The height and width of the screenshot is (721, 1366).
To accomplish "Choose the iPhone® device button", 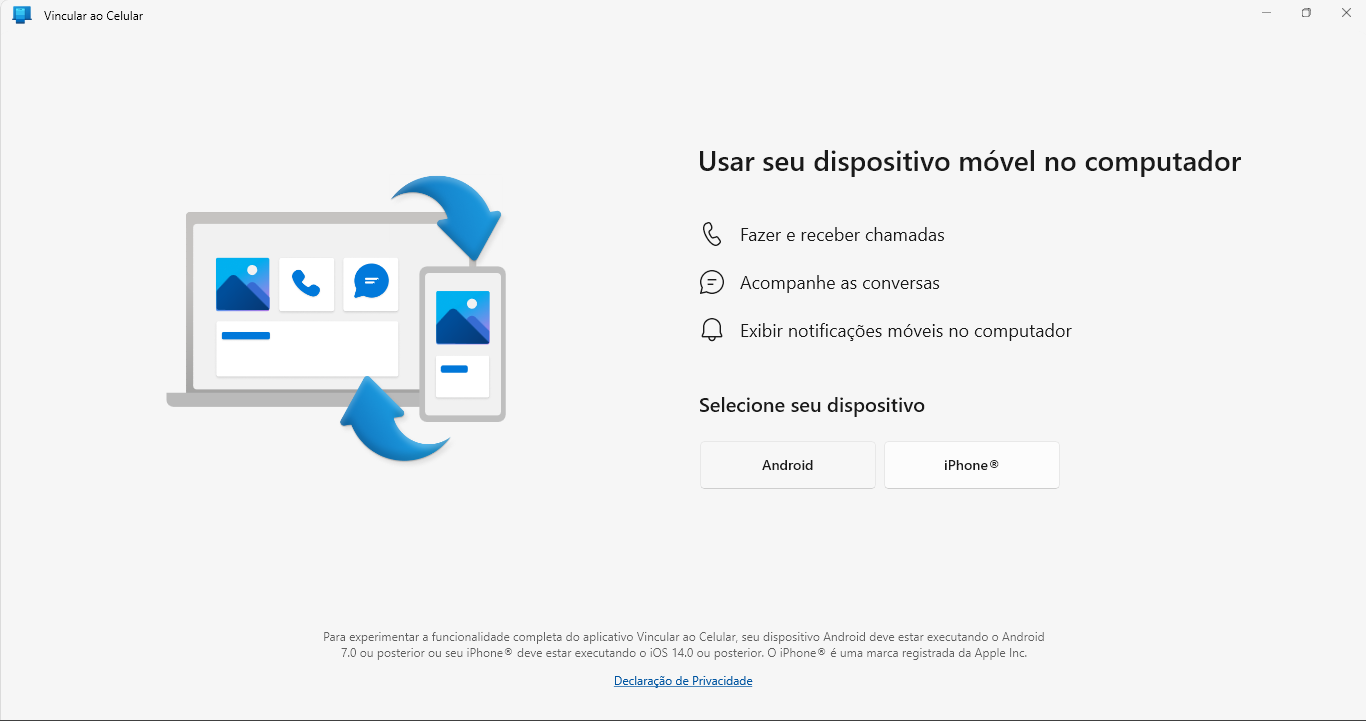I will coord(971,465).
